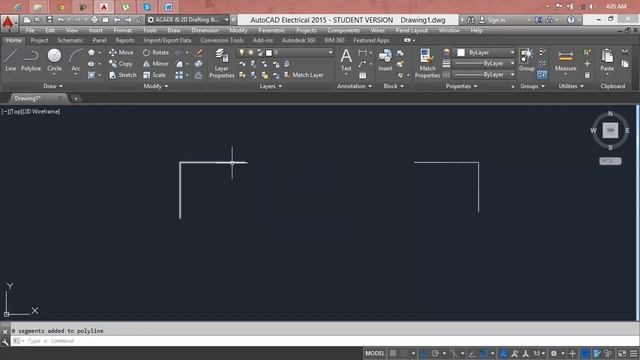Open the object color ByLayer swatch dropdown

[x=485, y=53]
